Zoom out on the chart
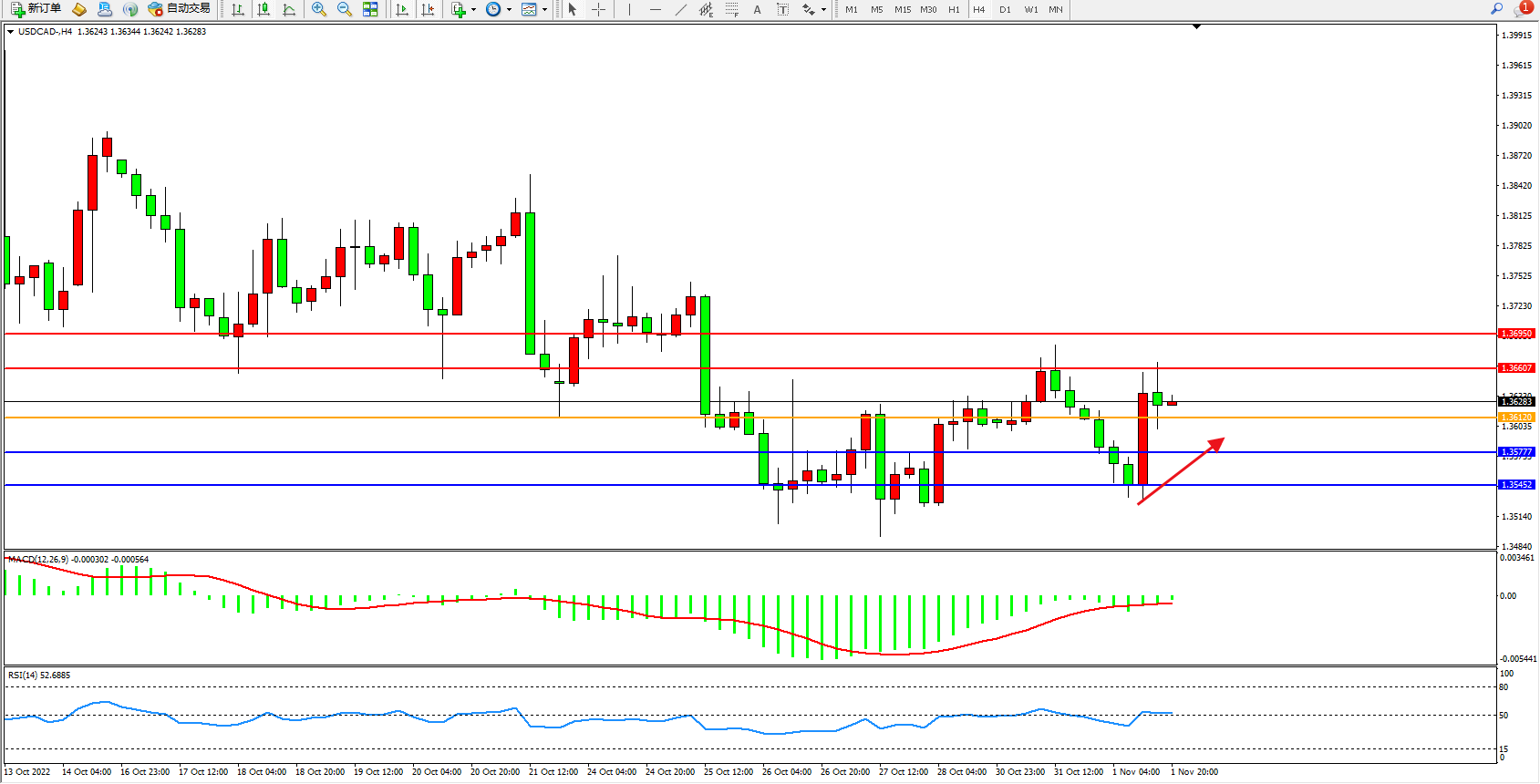Image resolution: width=1540 pixels, height=784 pixels. point(345,9)
